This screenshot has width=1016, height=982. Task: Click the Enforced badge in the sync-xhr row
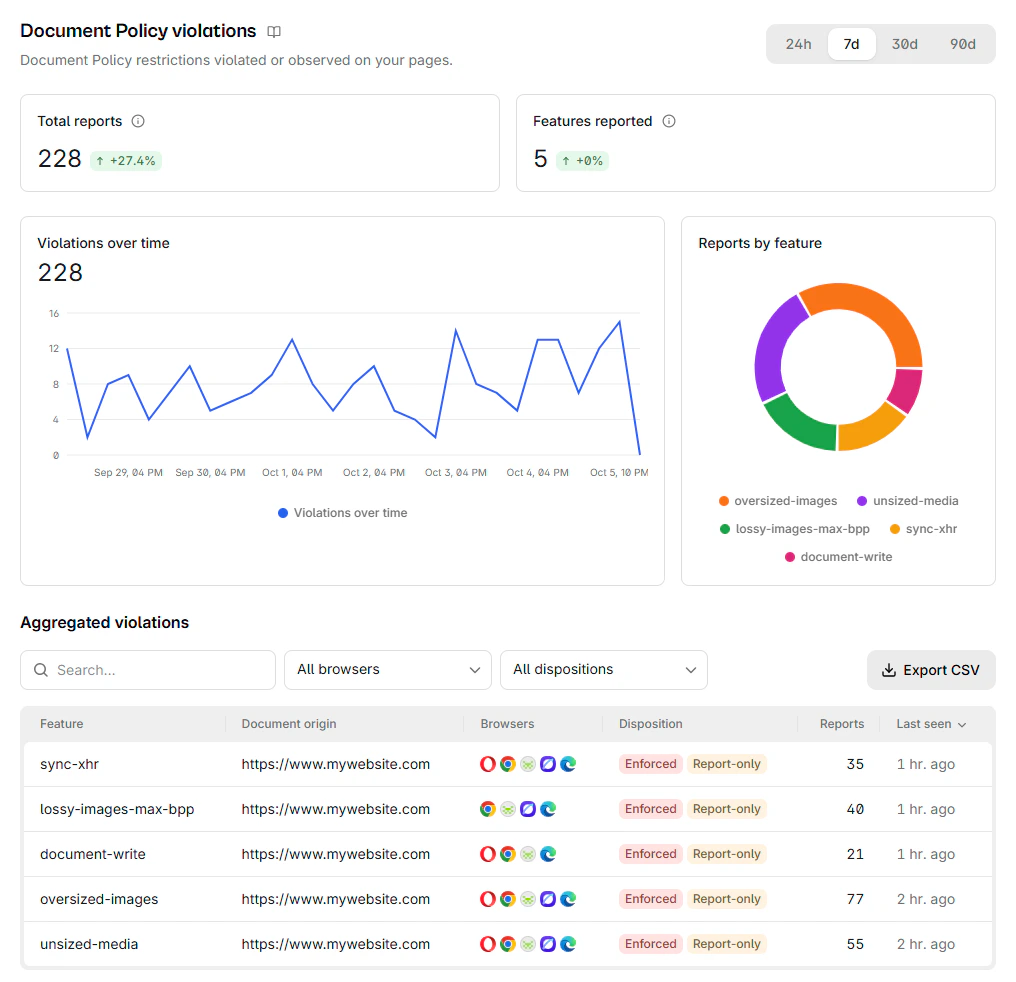pyautogui.click(x=651, y=764)
